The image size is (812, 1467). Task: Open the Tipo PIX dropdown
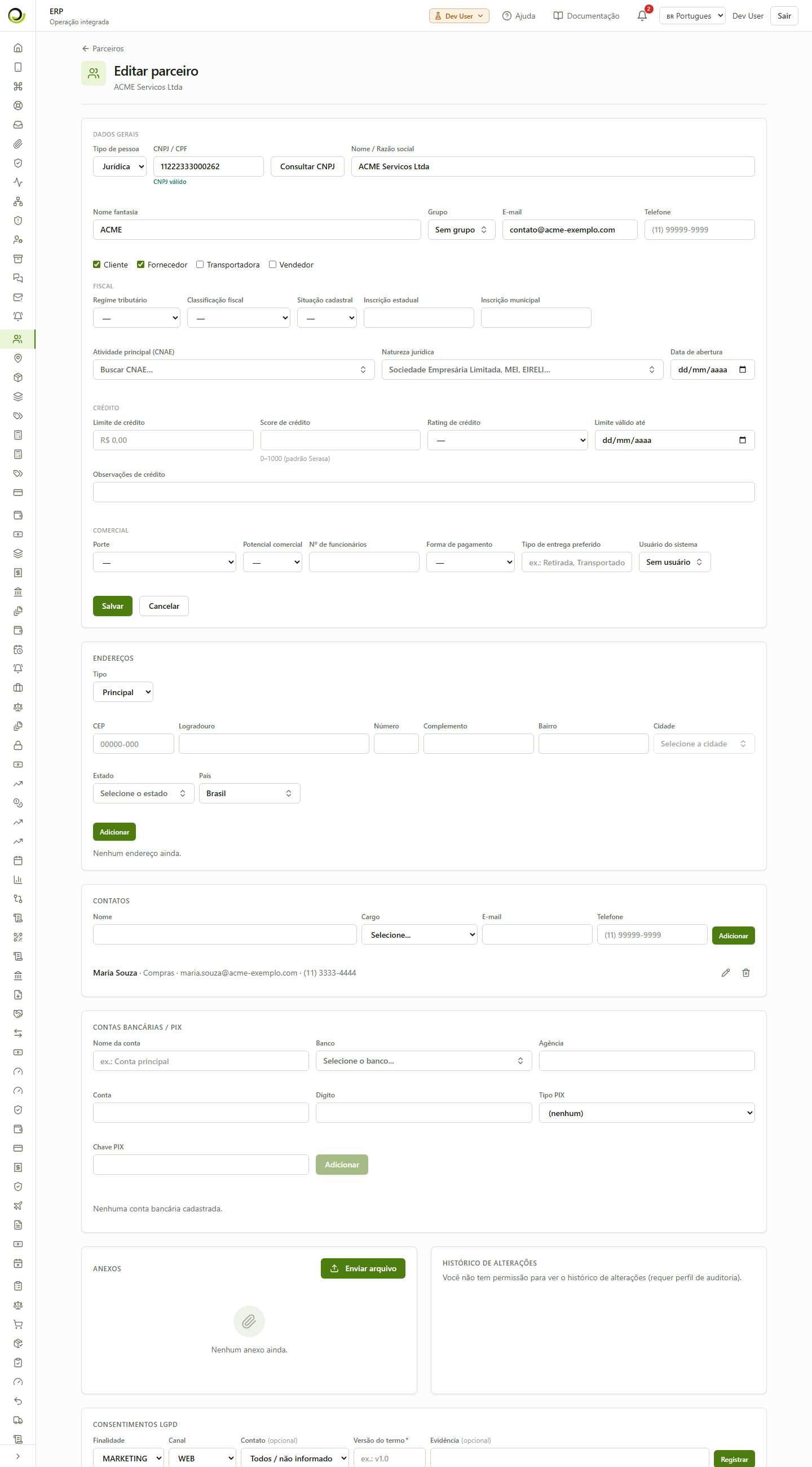click(647, 1113)
